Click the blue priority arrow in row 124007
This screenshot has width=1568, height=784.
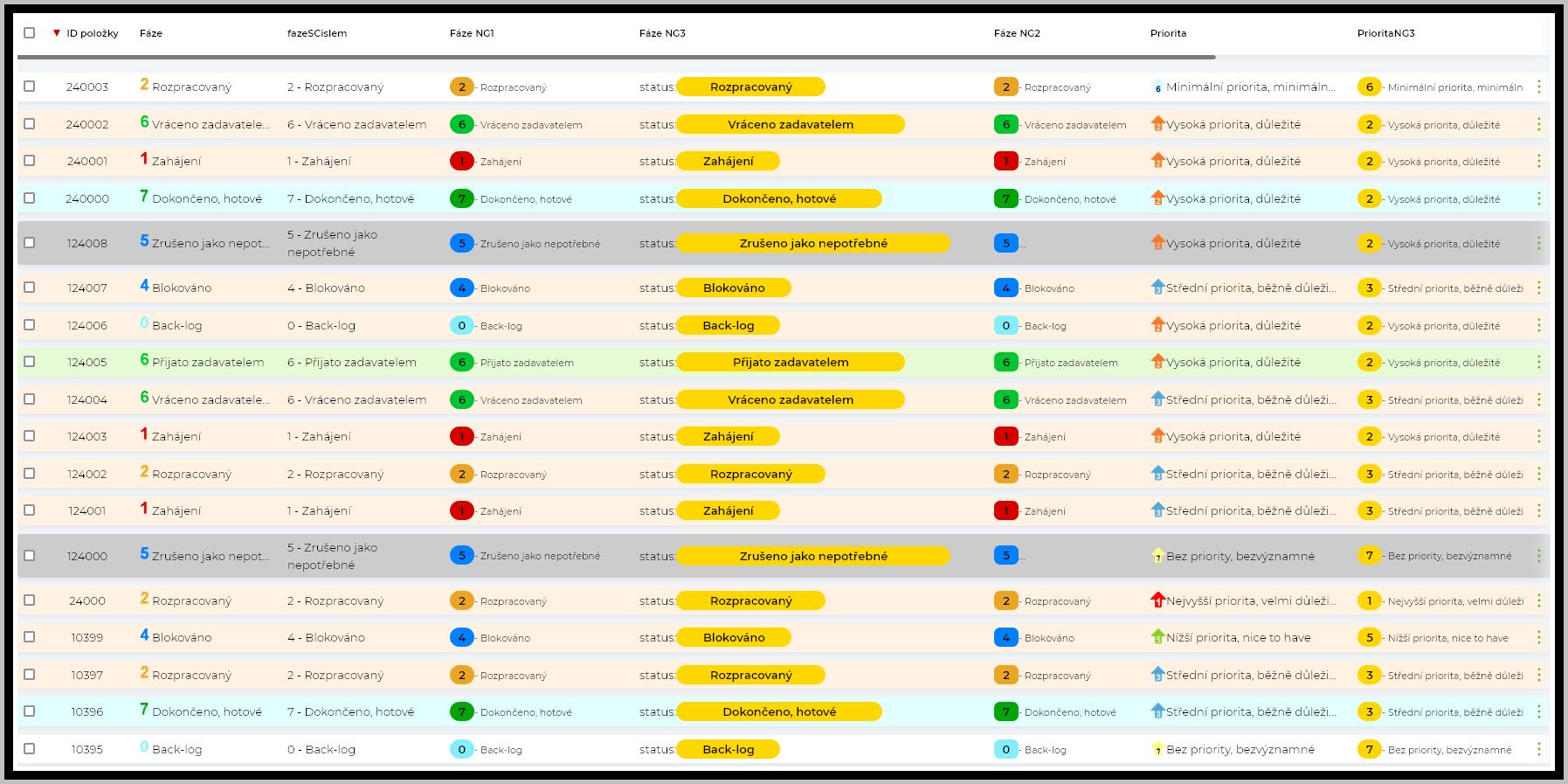point(1157,288)
